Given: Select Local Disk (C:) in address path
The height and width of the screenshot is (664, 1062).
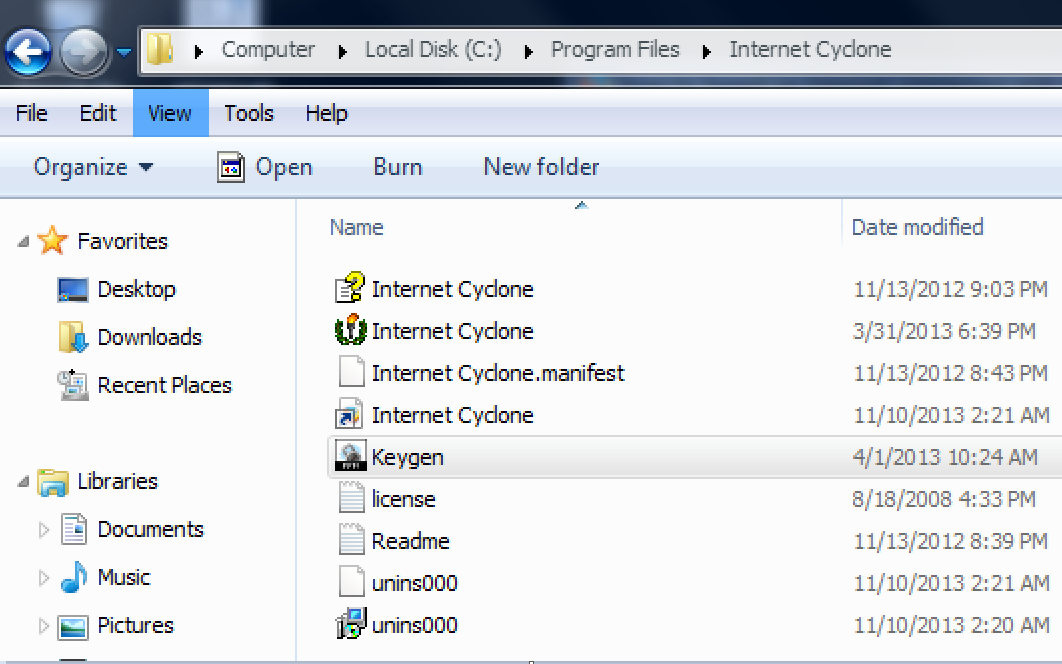Looking at the screenshot, I should (433, 49).
